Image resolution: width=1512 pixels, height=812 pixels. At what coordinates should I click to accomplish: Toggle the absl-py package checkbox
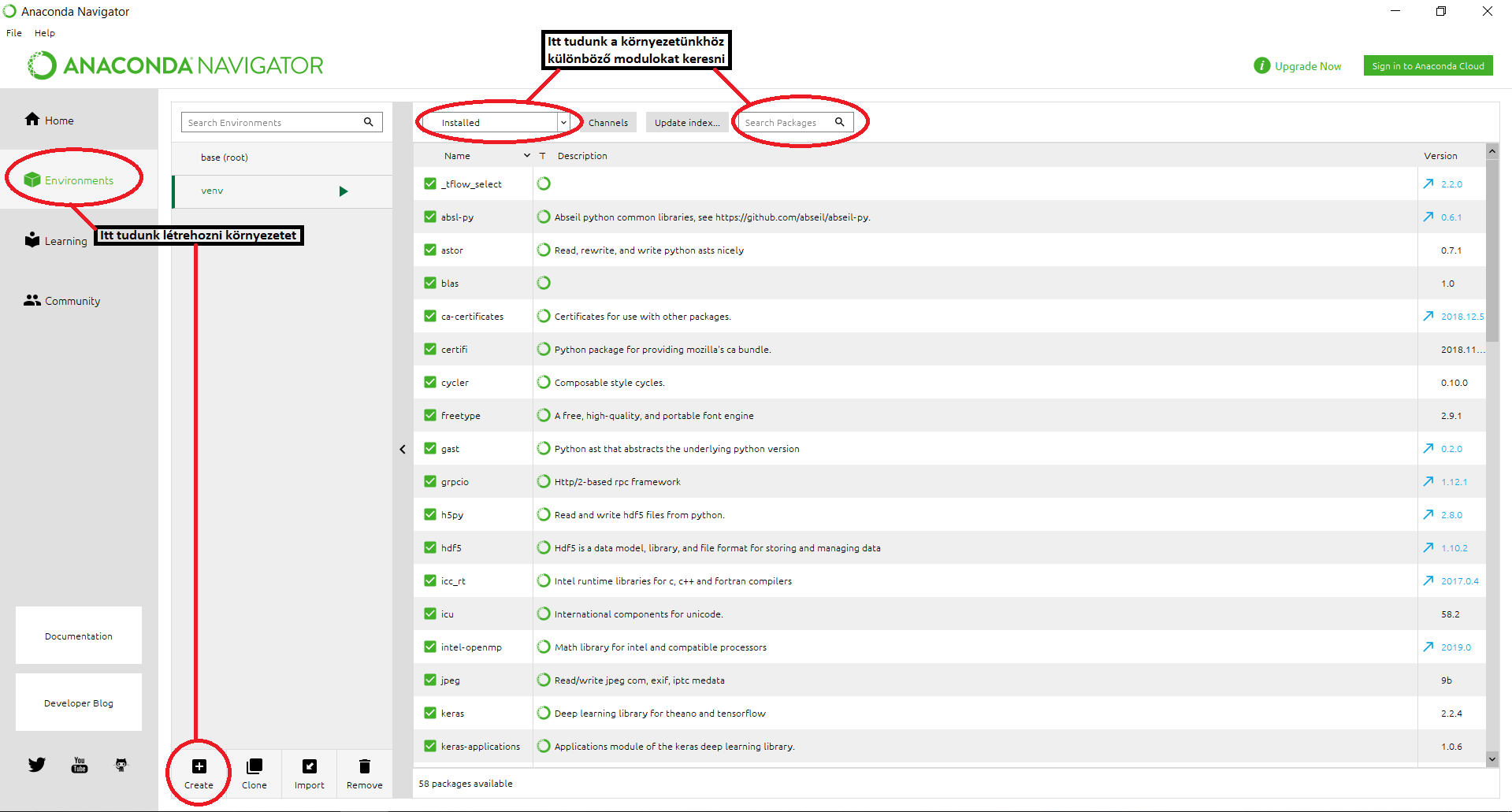pyautogui.click(x=430, y=217)
